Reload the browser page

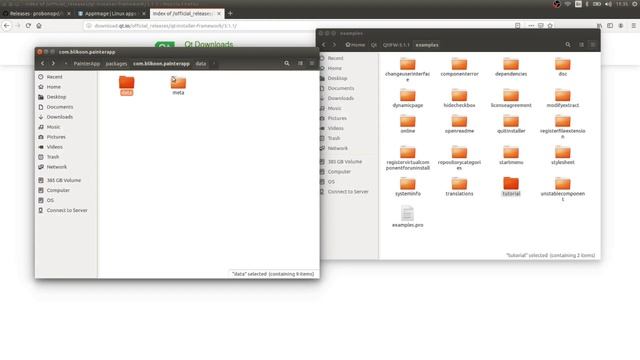[28, 25]
